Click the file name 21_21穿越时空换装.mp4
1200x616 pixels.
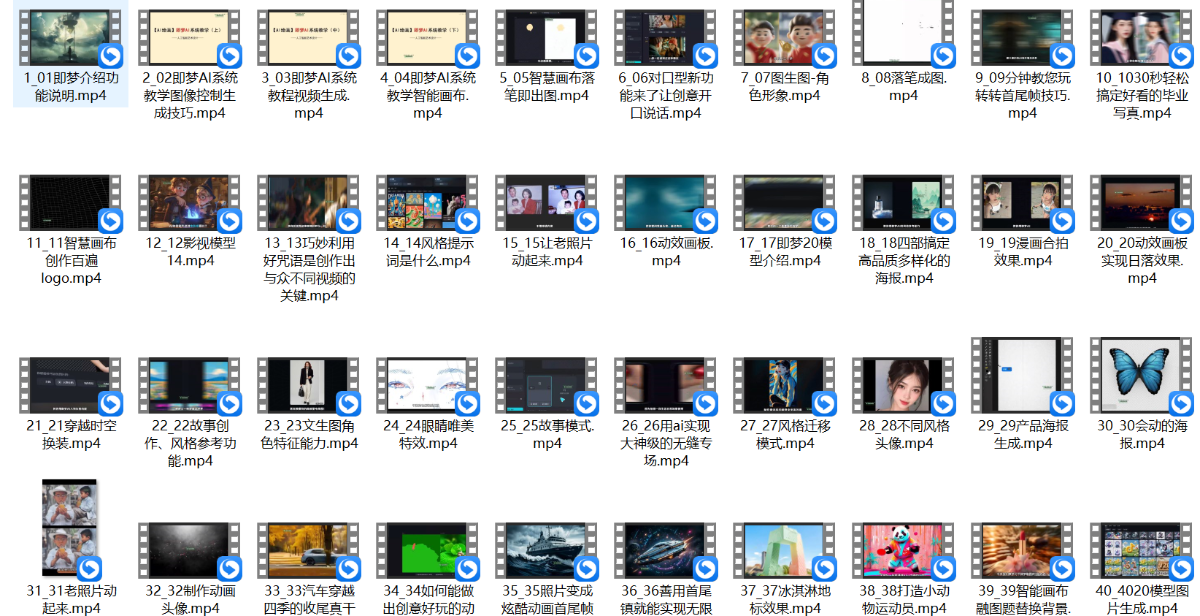pyautogui.click(x=70, y=434)
